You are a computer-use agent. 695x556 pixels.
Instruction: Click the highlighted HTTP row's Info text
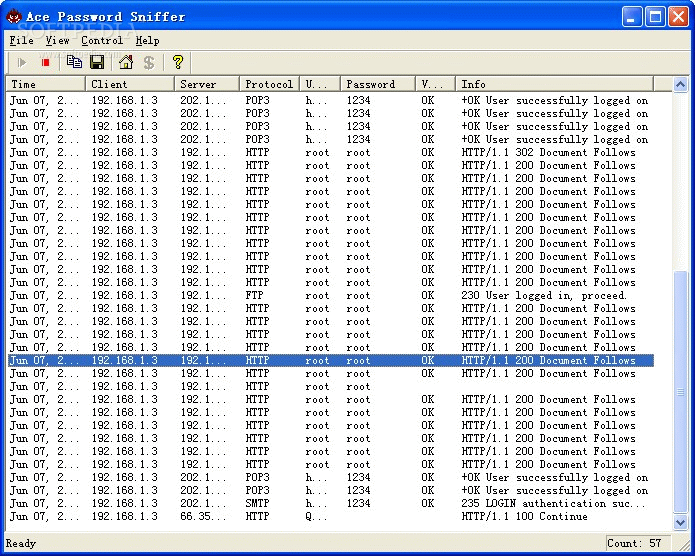click(x=548, y=360)
